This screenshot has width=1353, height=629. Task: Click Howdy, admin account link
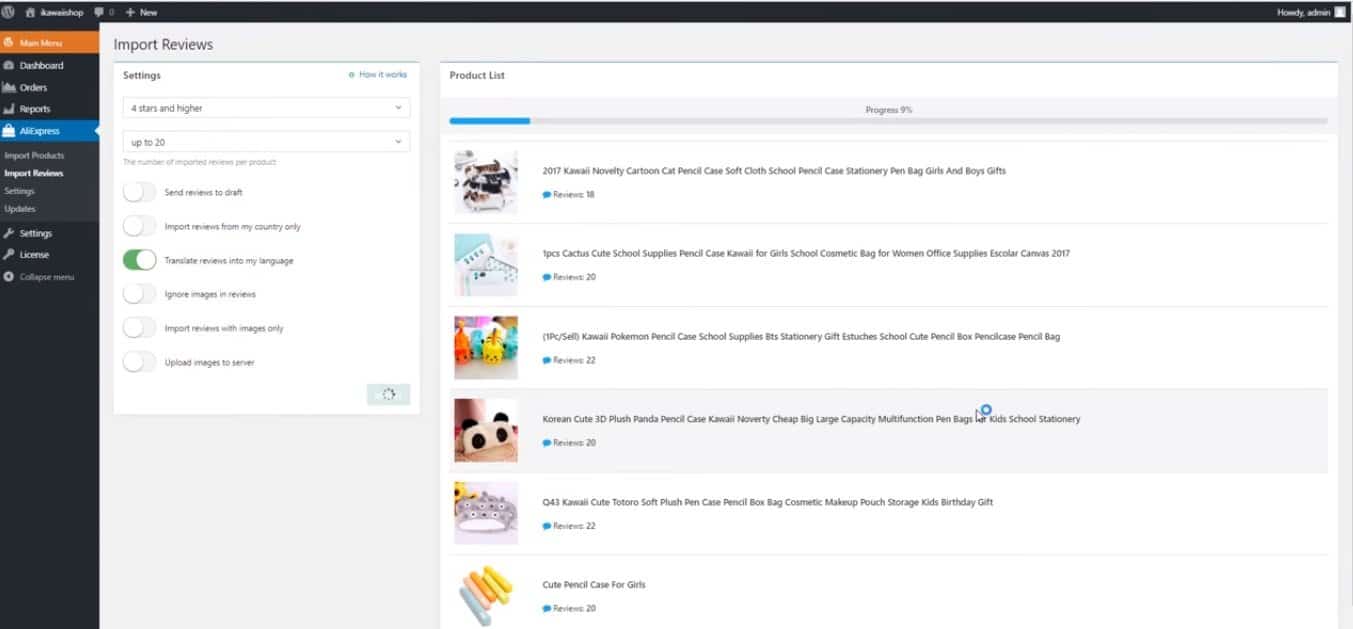tap(1305, 12)
